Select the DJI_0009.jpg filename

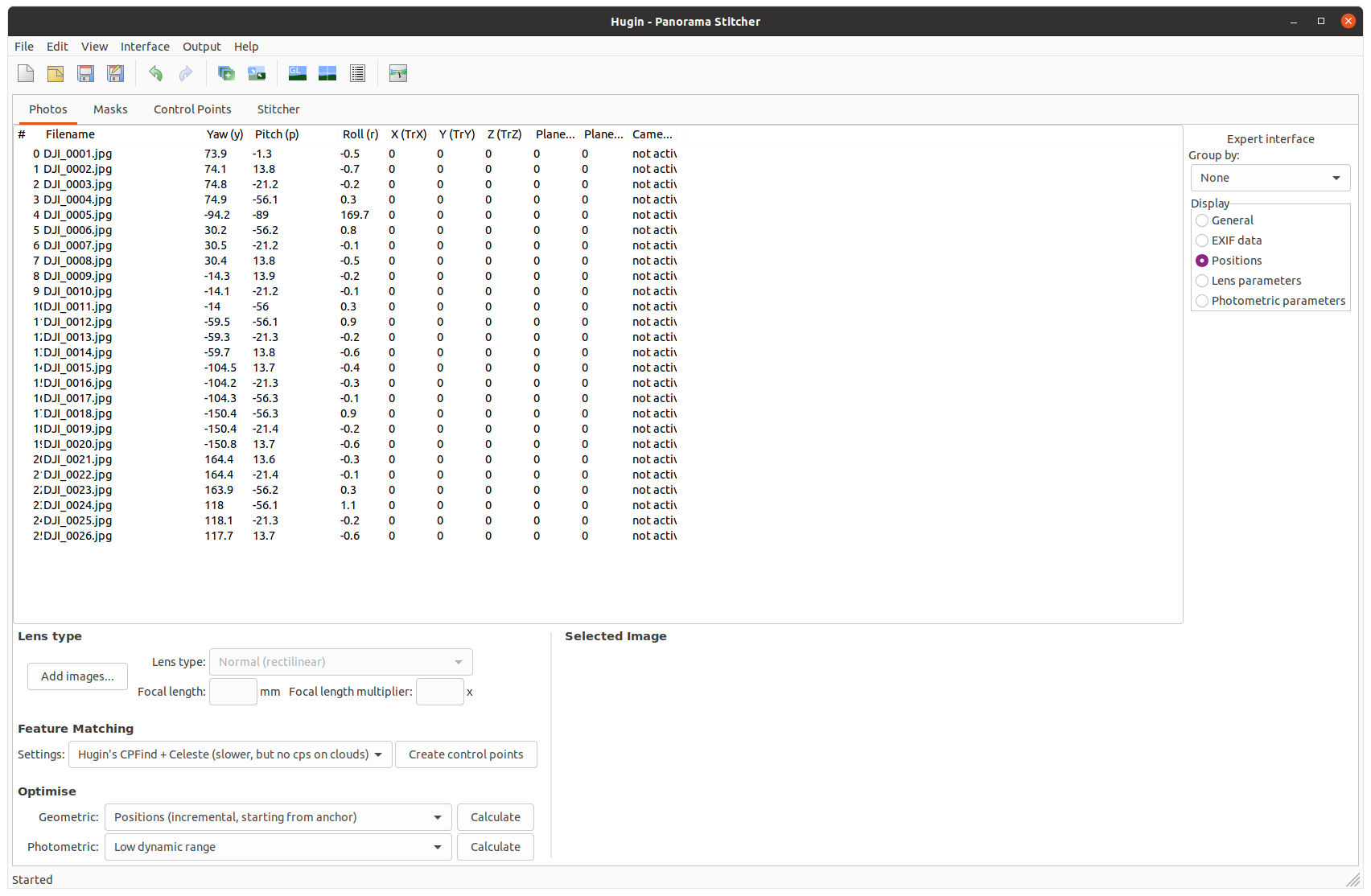78,276
